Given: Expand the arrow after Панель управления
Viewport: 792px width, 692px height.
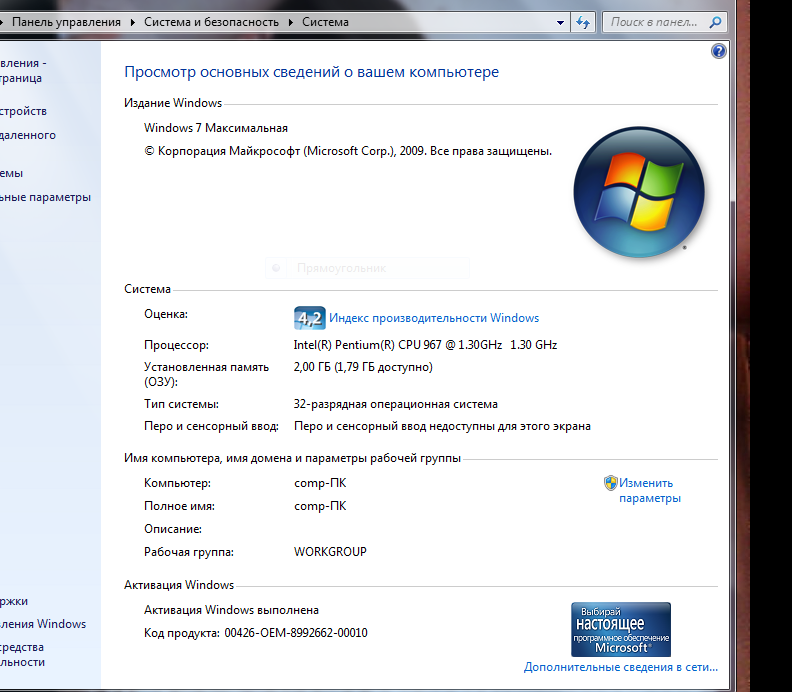Looking at the screenshot, I should 132,22.
